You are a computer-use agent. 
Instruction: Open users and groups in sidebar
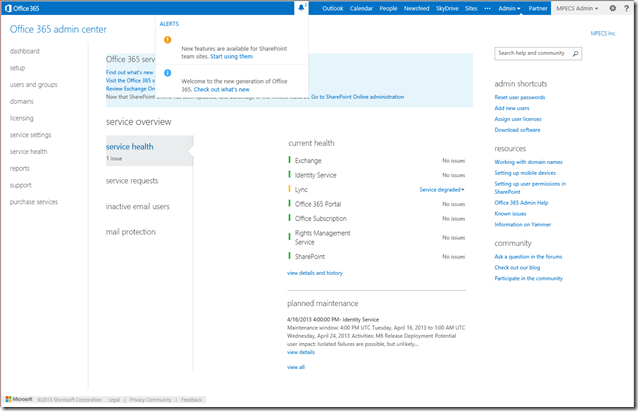34,85
